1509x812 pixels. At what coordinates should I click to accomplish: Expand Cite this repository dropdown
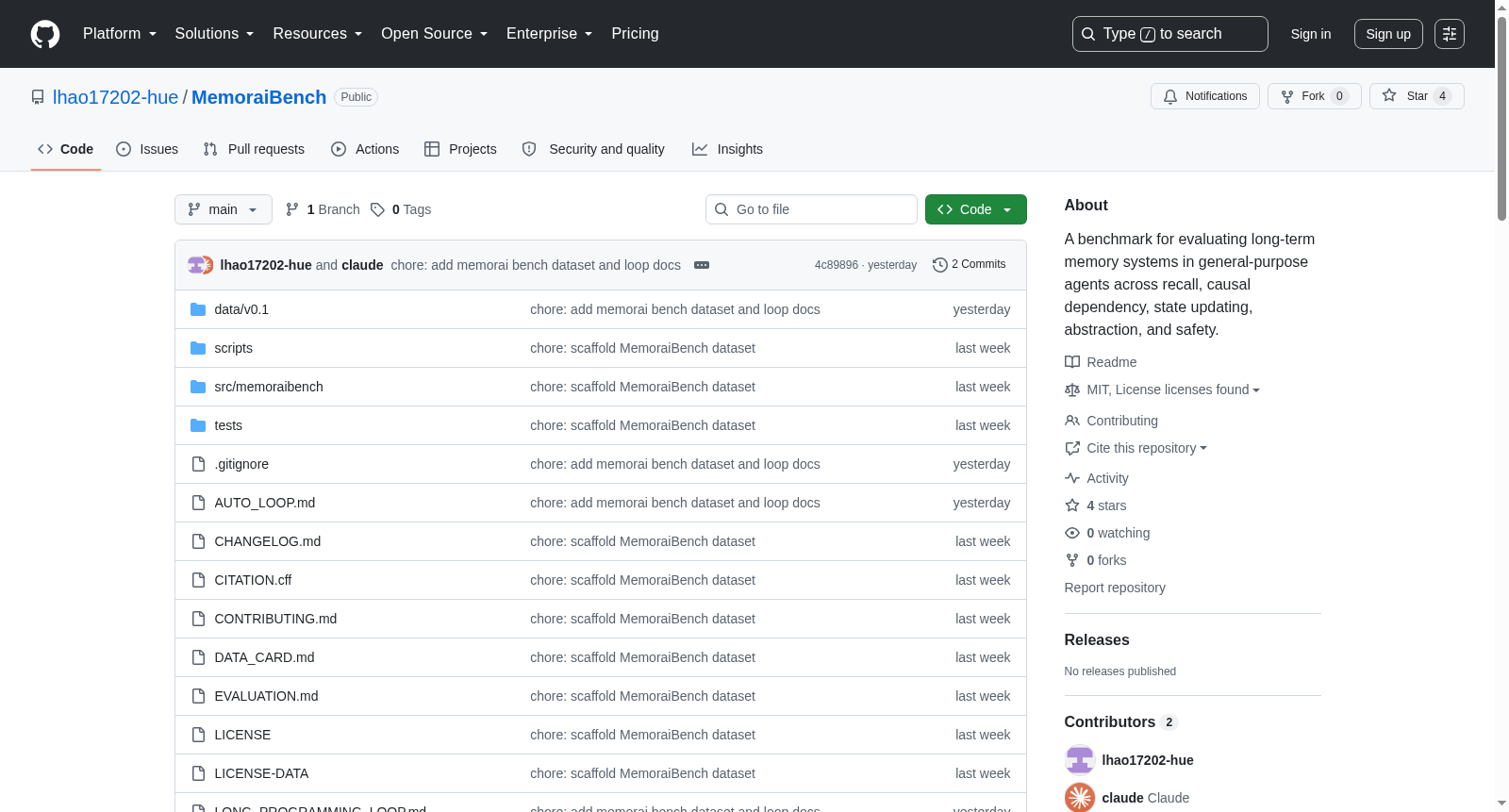[1147, 448]
